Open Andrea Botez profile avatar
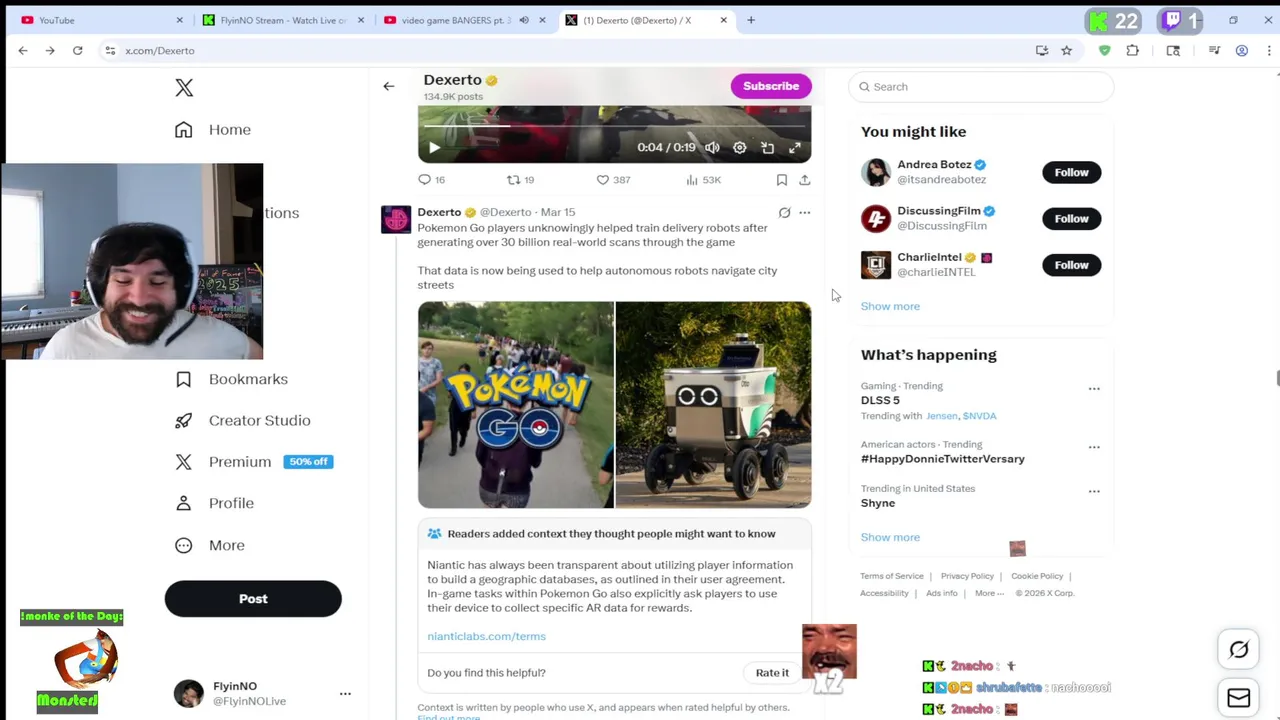This screenshot has height=720, width=1280. pyautogui.click(x=876, y=172)
